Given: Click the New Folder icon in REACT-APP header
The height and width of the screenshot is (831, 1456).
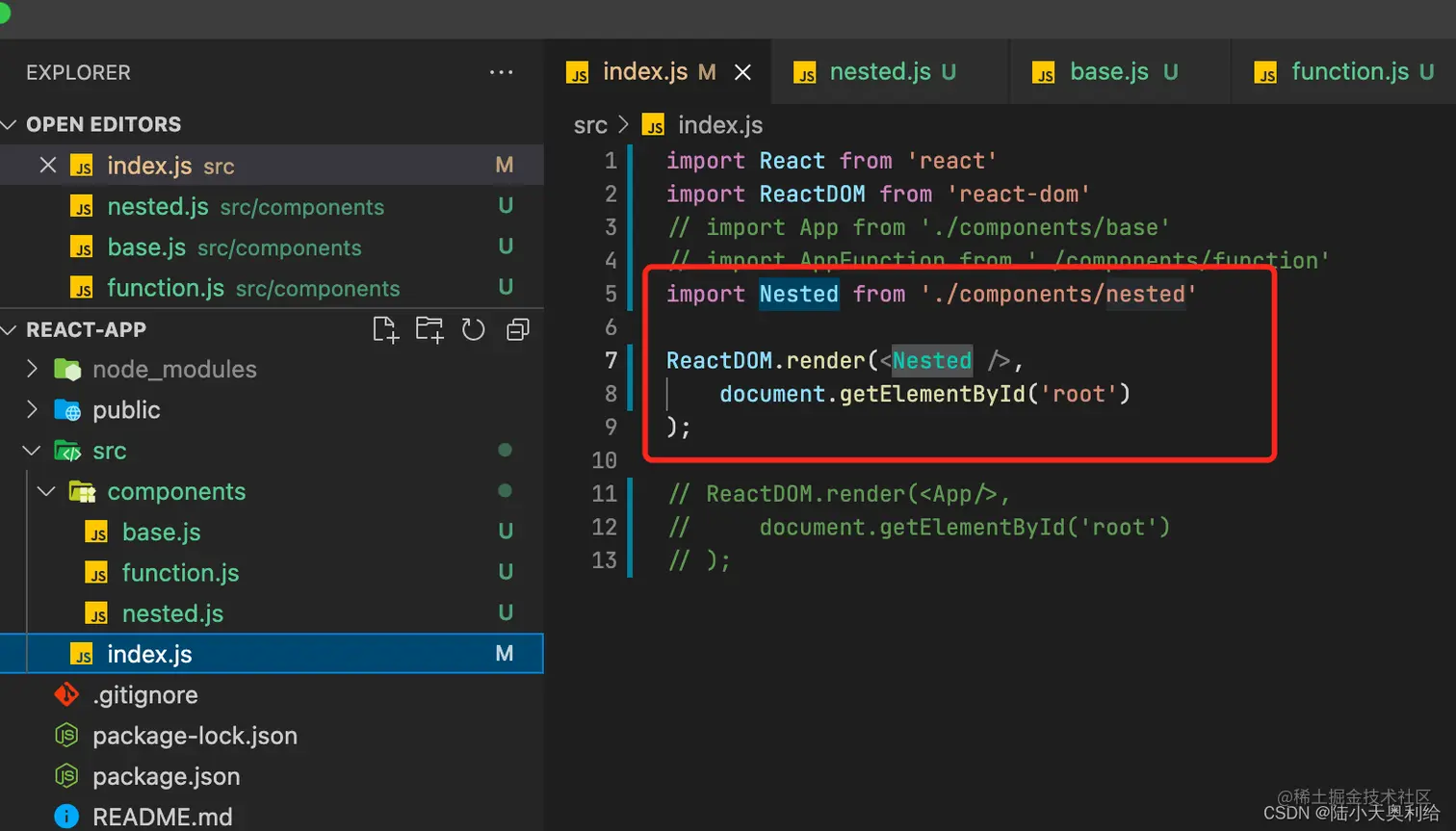Looking at the screenshot, I should point(429,329).
